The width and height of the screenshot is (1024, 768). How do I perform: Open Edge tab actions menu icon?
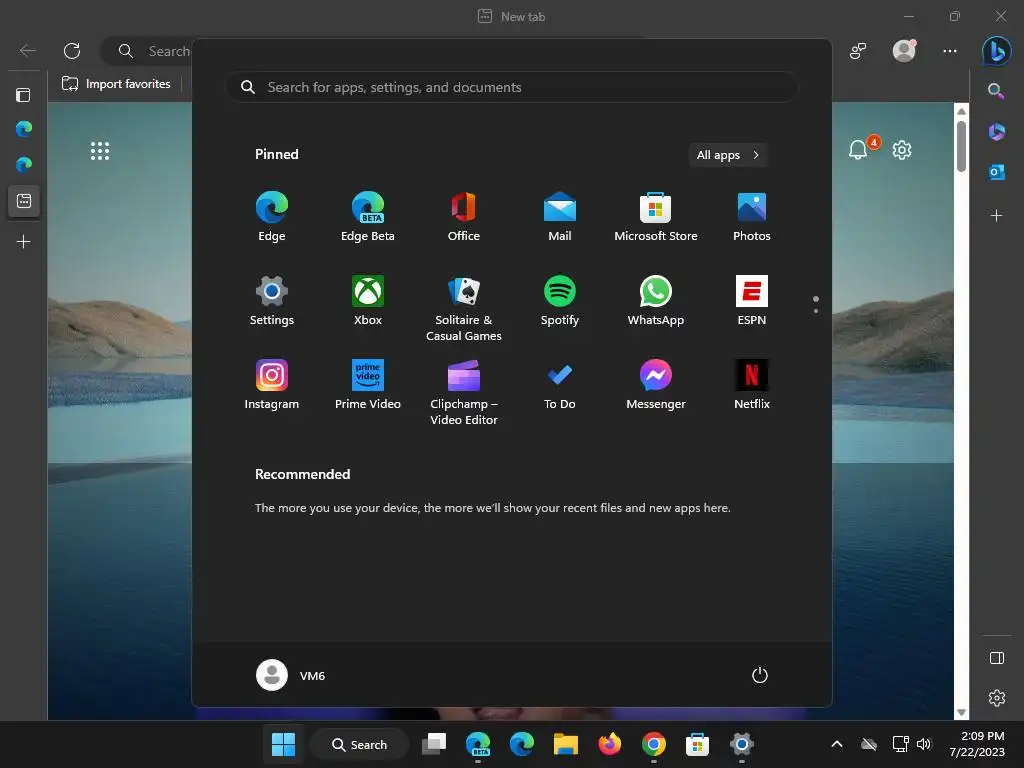[x=24, y=95]
